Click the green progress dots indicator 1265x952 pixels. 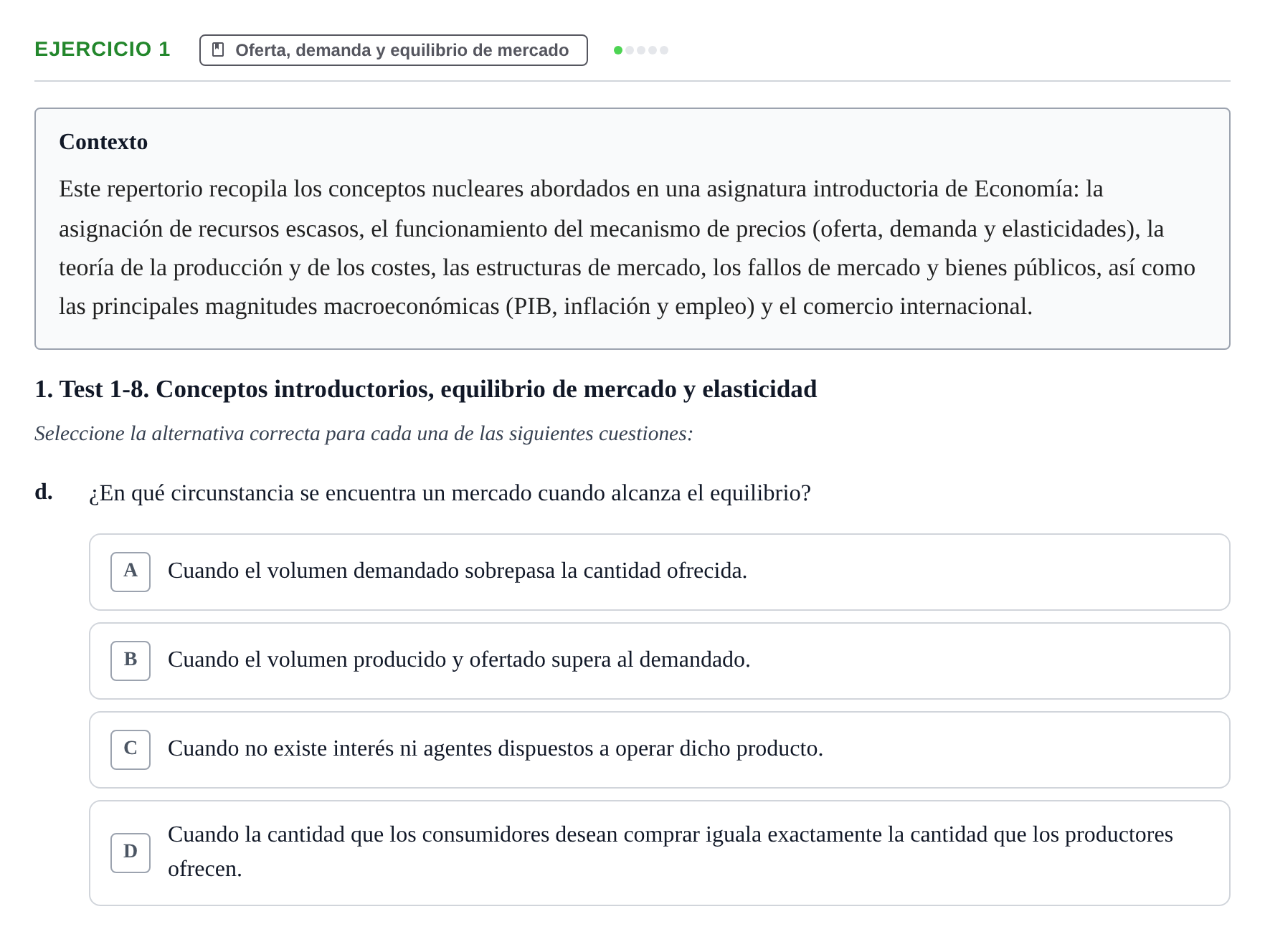[641, 50]
